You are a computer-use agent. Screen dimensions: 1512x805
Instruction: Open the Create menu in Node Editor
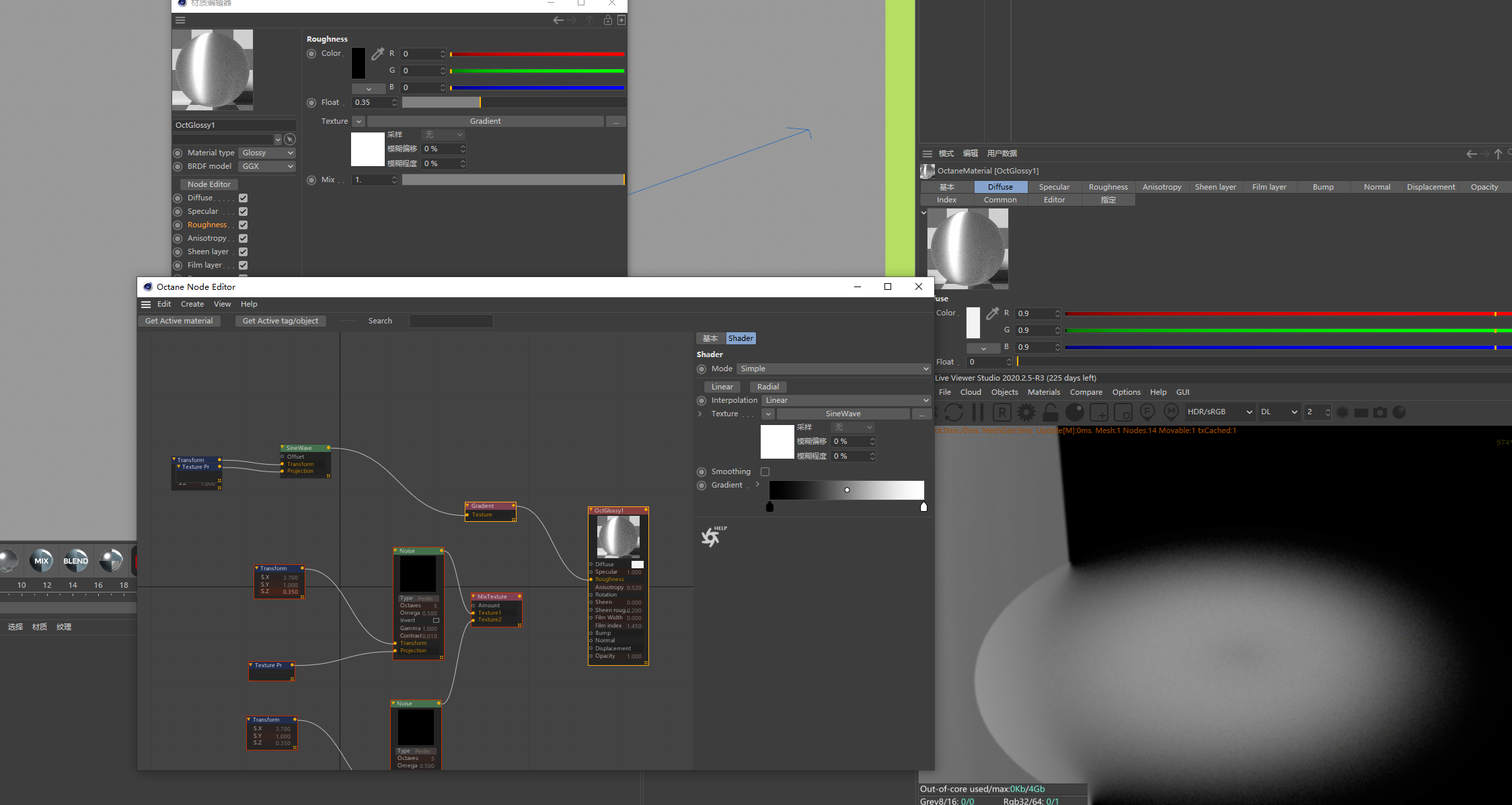coord(192,304)
